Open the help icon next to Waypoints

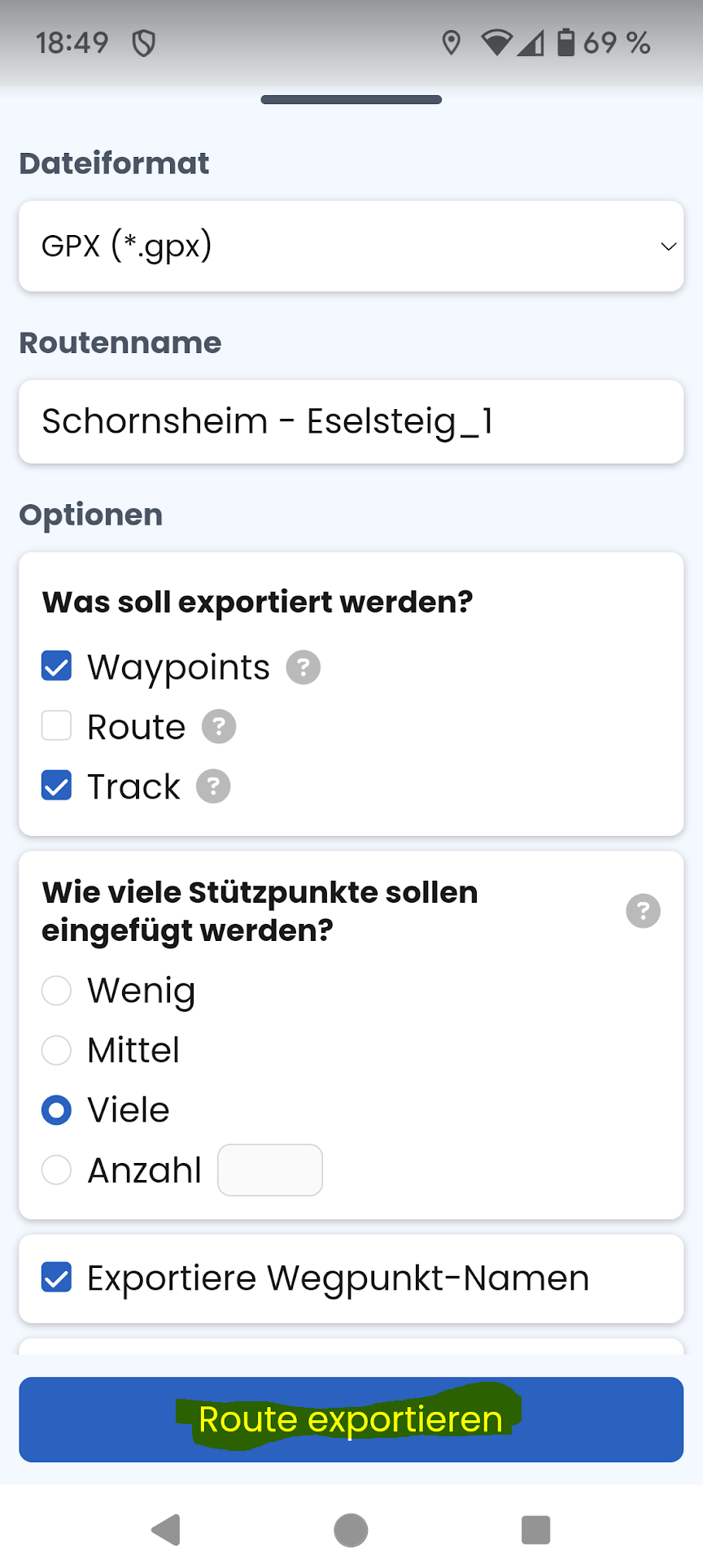pos(303,668)
